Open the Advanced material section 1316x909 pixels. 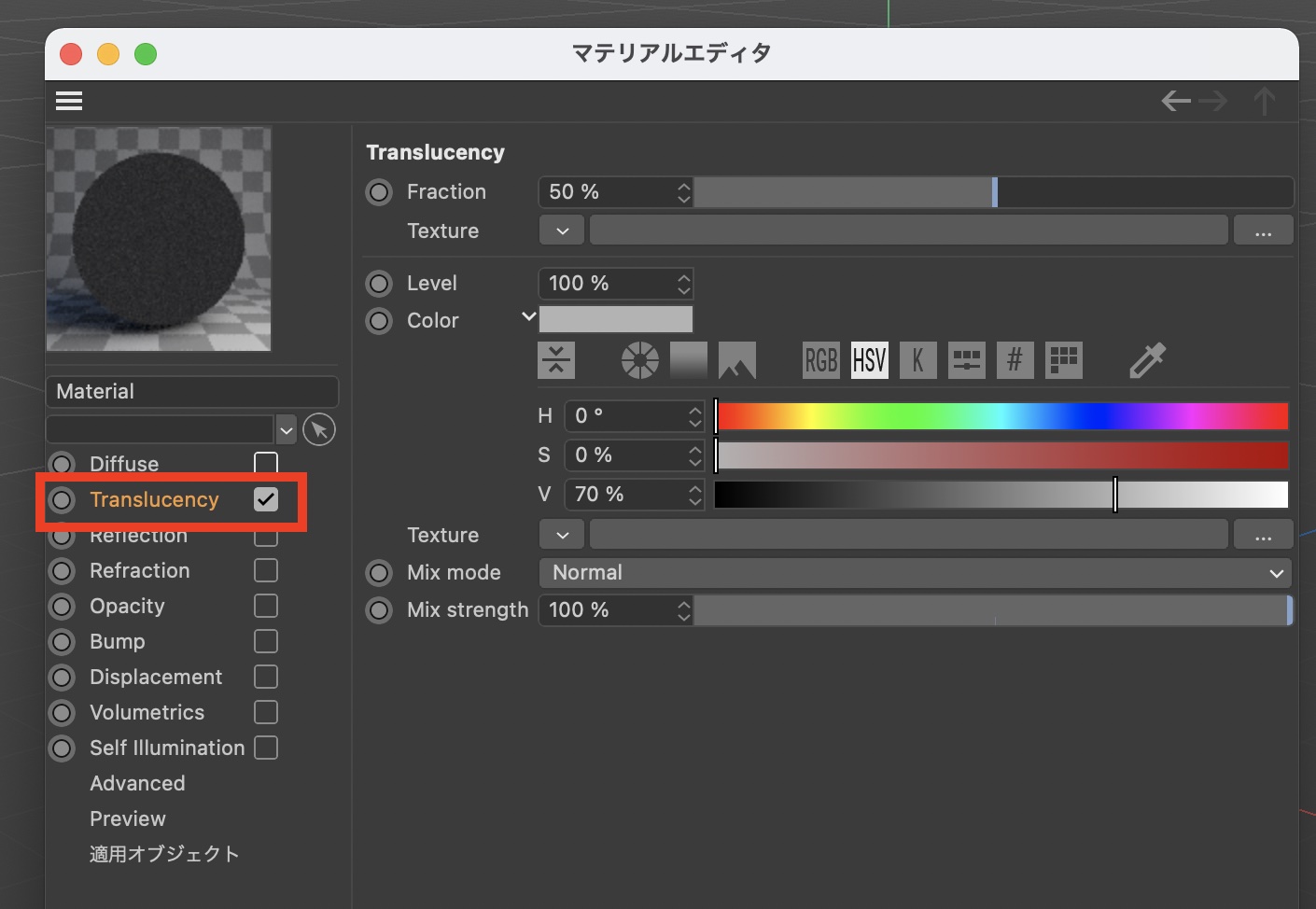(x=137, y=784)
